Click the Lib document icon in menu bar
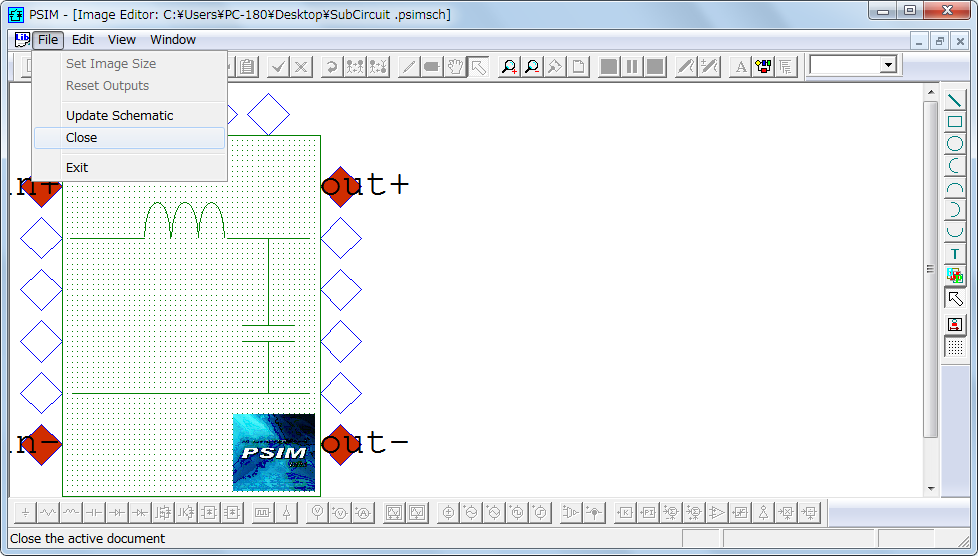The width and height of the screenshot is (978, 556). point(22,39)
